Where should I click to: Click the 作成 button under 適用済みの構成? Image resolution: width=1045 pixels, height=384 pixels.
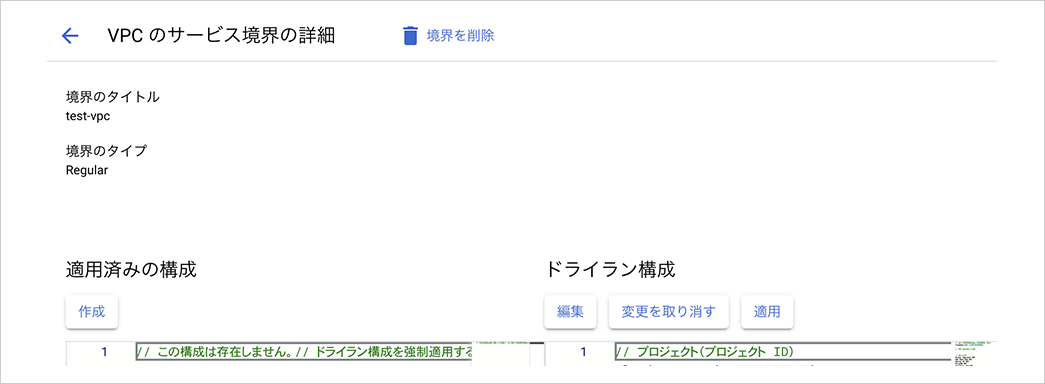point(92,311)
